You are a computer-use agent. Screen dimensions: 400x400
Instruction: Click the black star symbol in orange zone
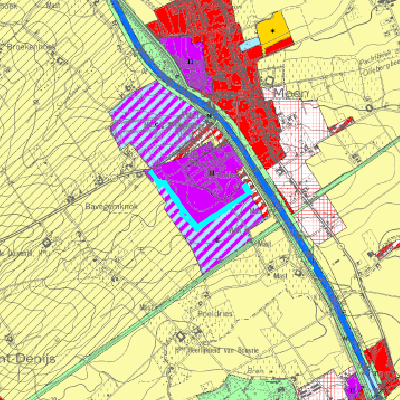point(273,31)
